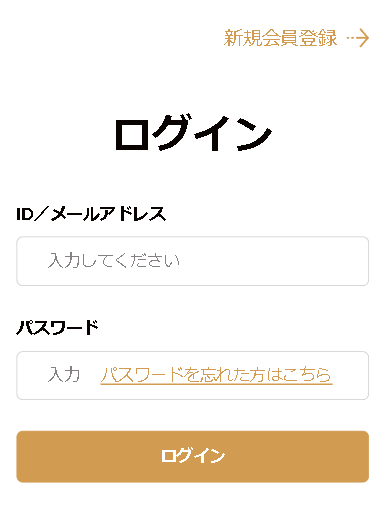This screenshot has height=528, width=384.
Task: Click the dotted right arrow at top
Action: point(358,38)
